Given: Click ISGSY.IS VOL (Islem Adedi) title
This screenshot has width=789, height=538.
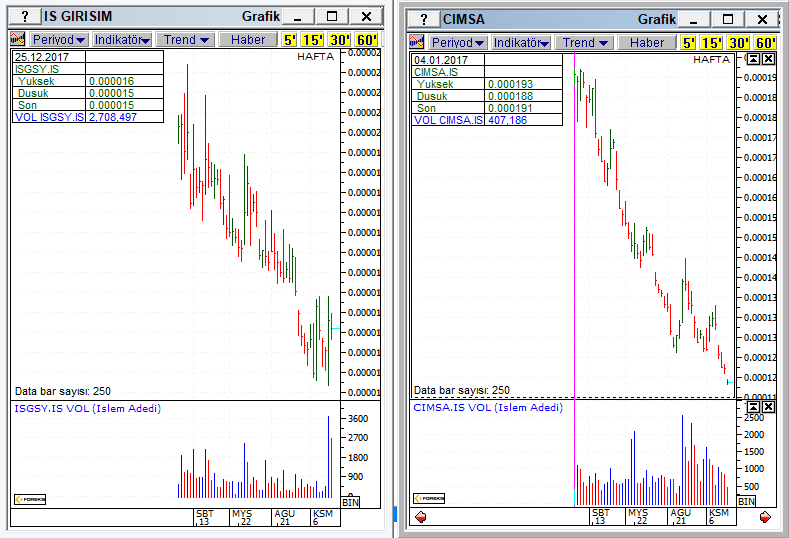Looking at the screenshot, I should [x=88, y=409].
